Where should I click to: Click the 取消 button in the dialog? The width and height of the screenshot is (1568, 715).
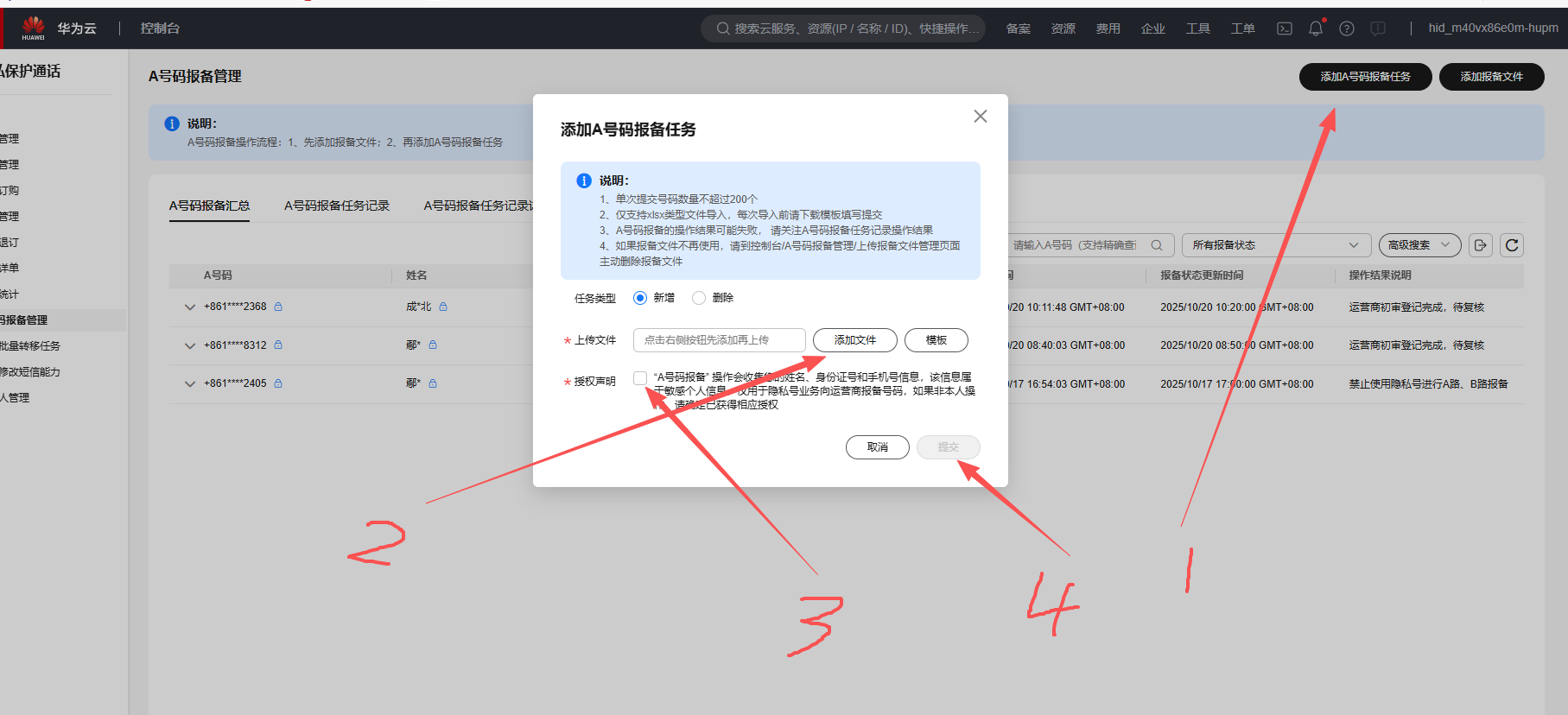[877, 447]
